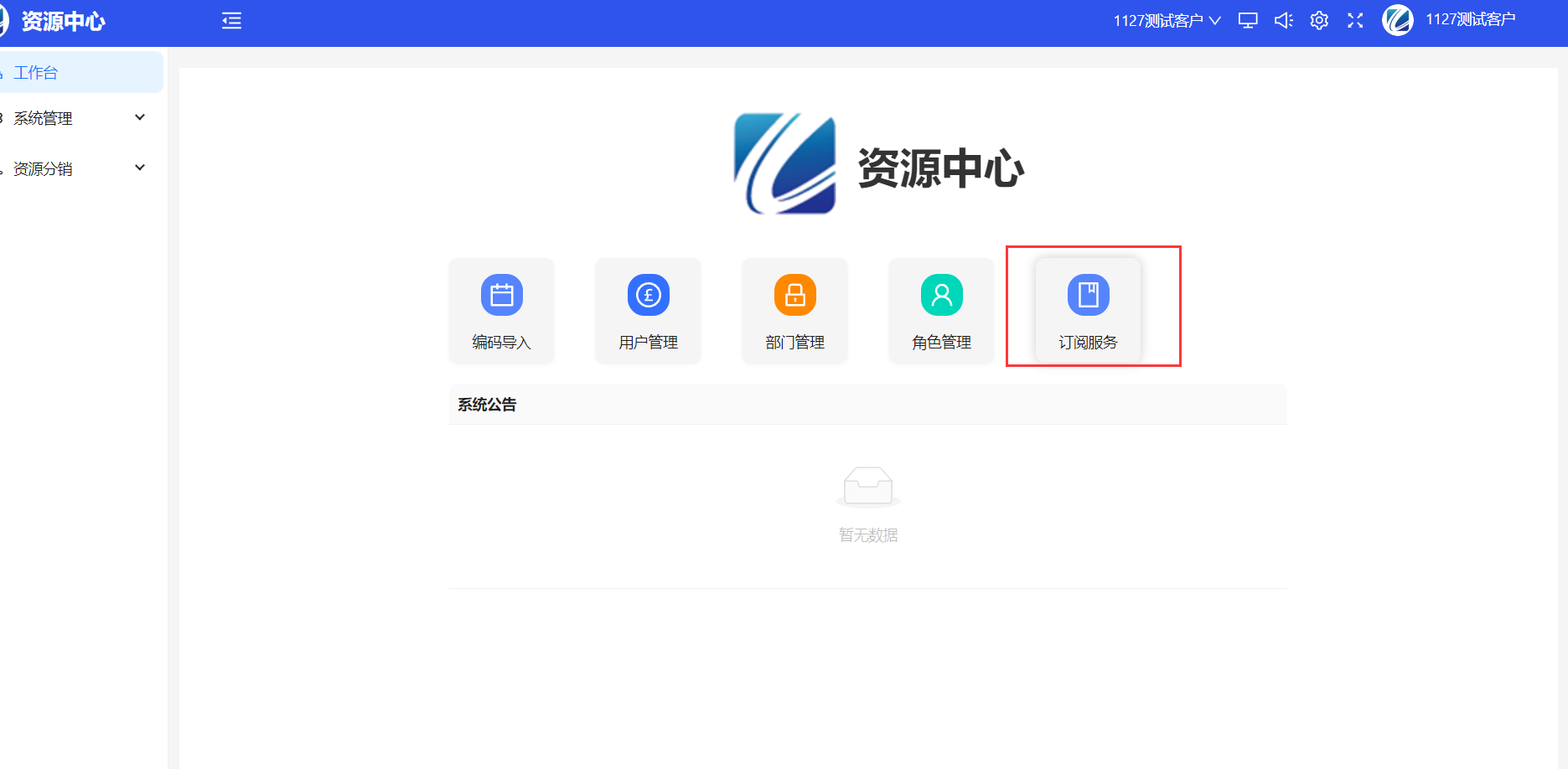The width and height of the screenshot is (1568, 769).
Task: Expand the 资源分销 menu chevron
Action: tap(140, 168)
